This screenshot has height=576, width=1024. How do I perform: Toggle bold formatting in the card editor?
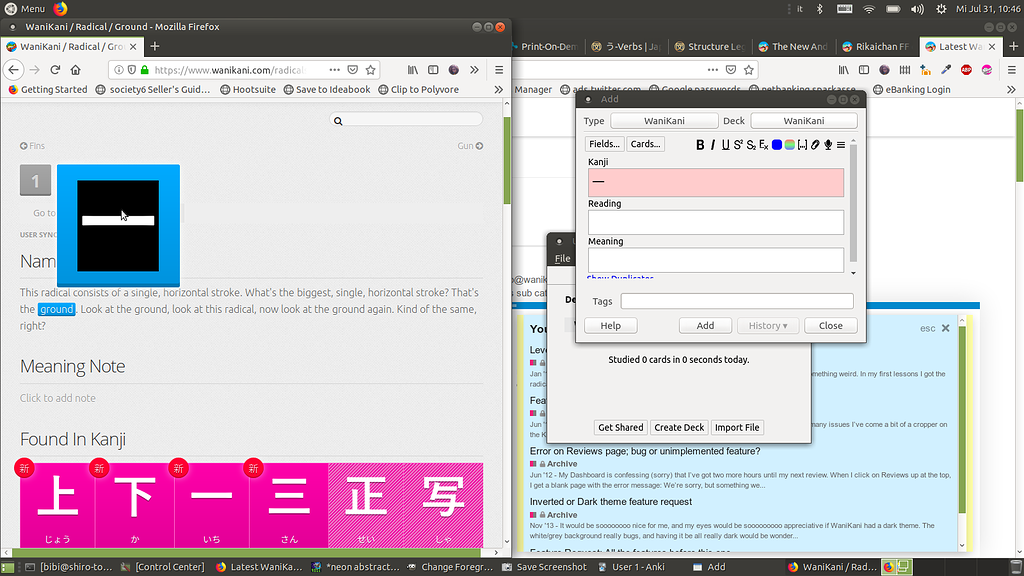click(700, 145)
